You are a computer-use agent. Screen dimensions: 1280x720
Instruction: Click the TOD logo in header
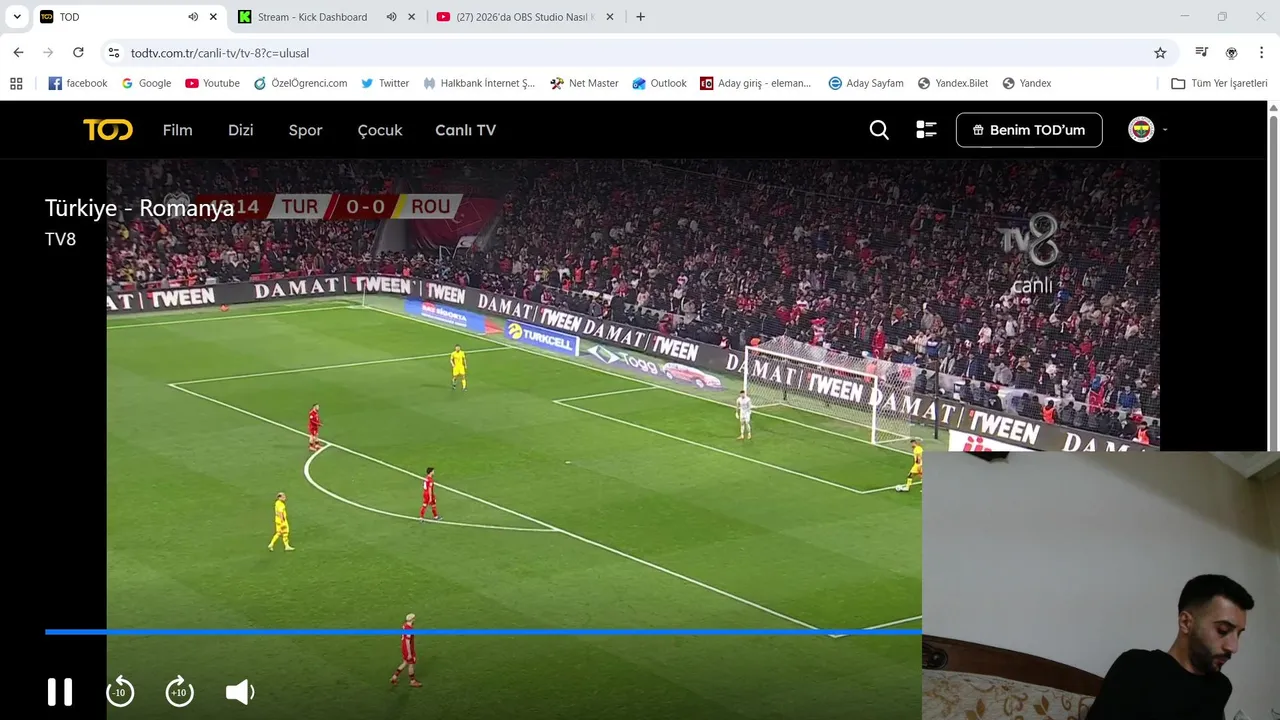(x=107, y=130)
